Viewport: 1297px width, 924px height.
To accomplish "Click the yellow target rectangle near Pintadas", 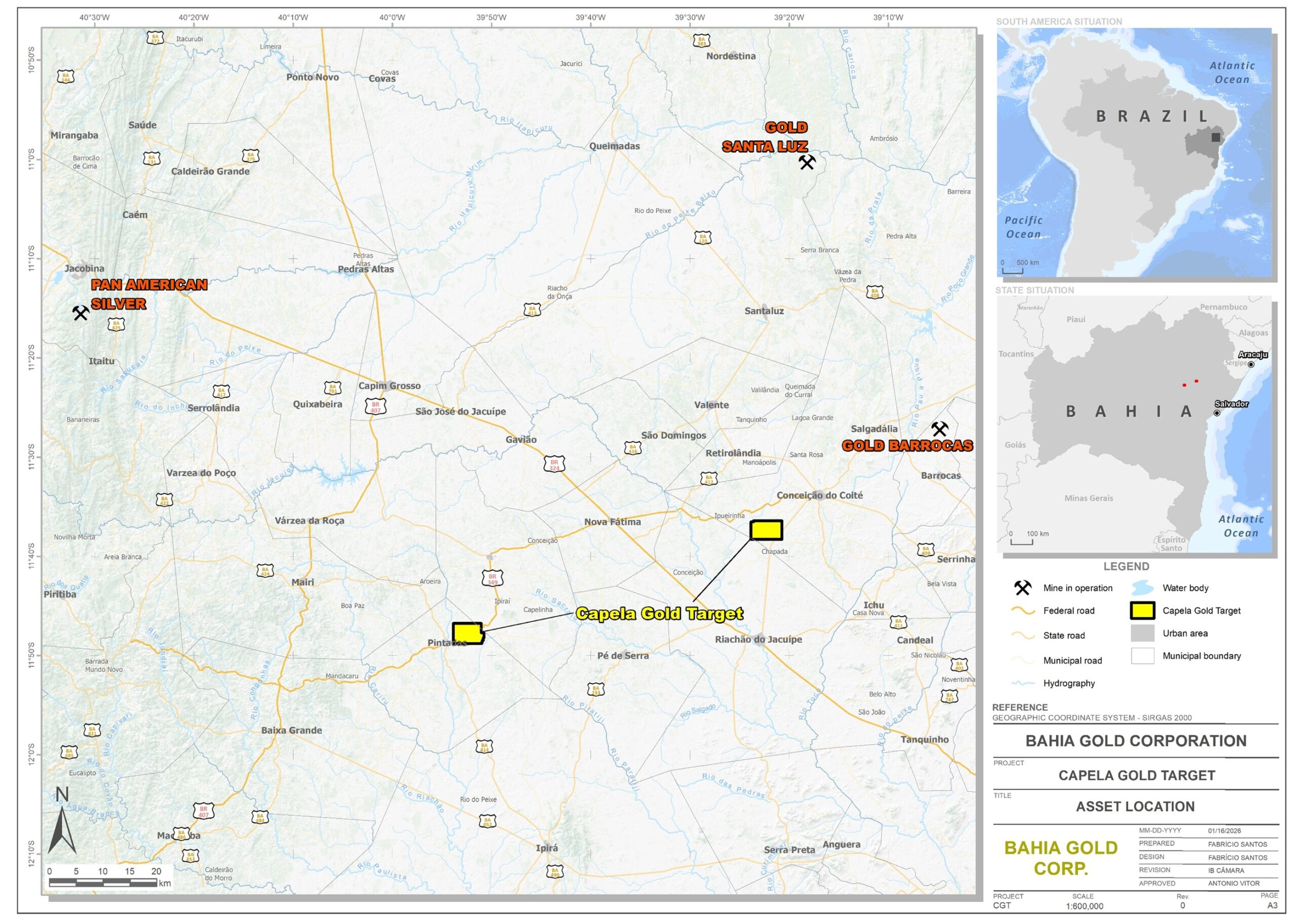I will pyautogui.click(x=468, y=633).
